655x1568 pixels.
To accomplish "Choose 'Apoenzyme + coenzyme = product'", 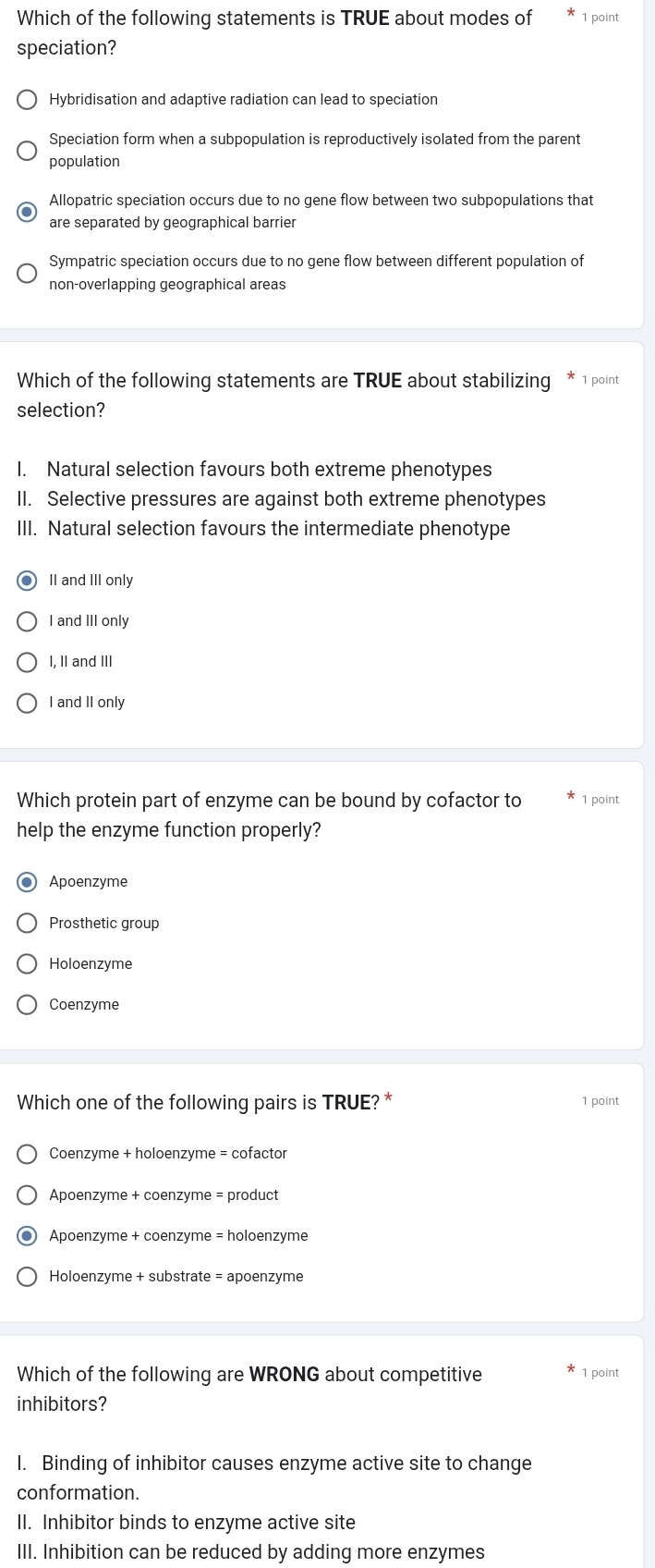I will tap(28, 1194).
